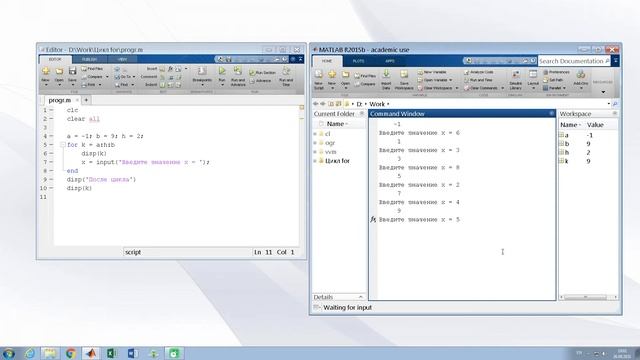Image resolution: width=640 pixels, height=360 pixels.
Task: Switch to the VIEW tab in Editor
Action: [x=122, y=60]
